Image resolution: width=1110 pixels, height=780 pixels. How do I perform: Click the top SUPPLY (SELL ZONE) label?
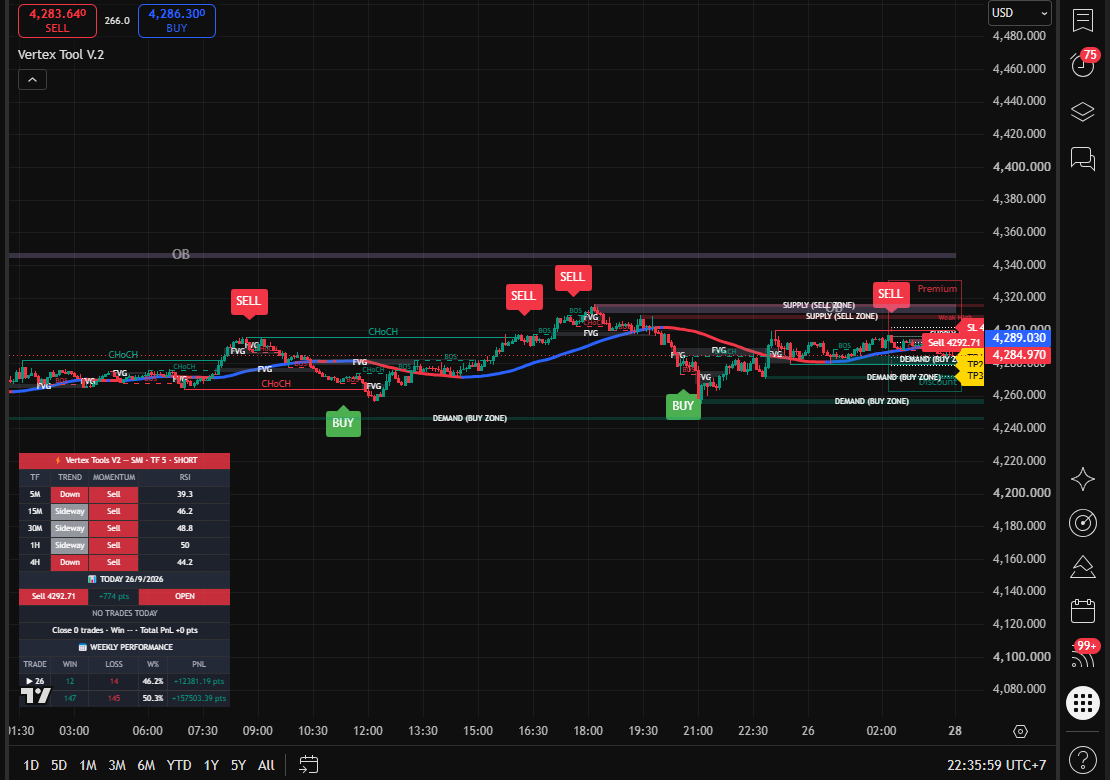[x=818, y=305]
